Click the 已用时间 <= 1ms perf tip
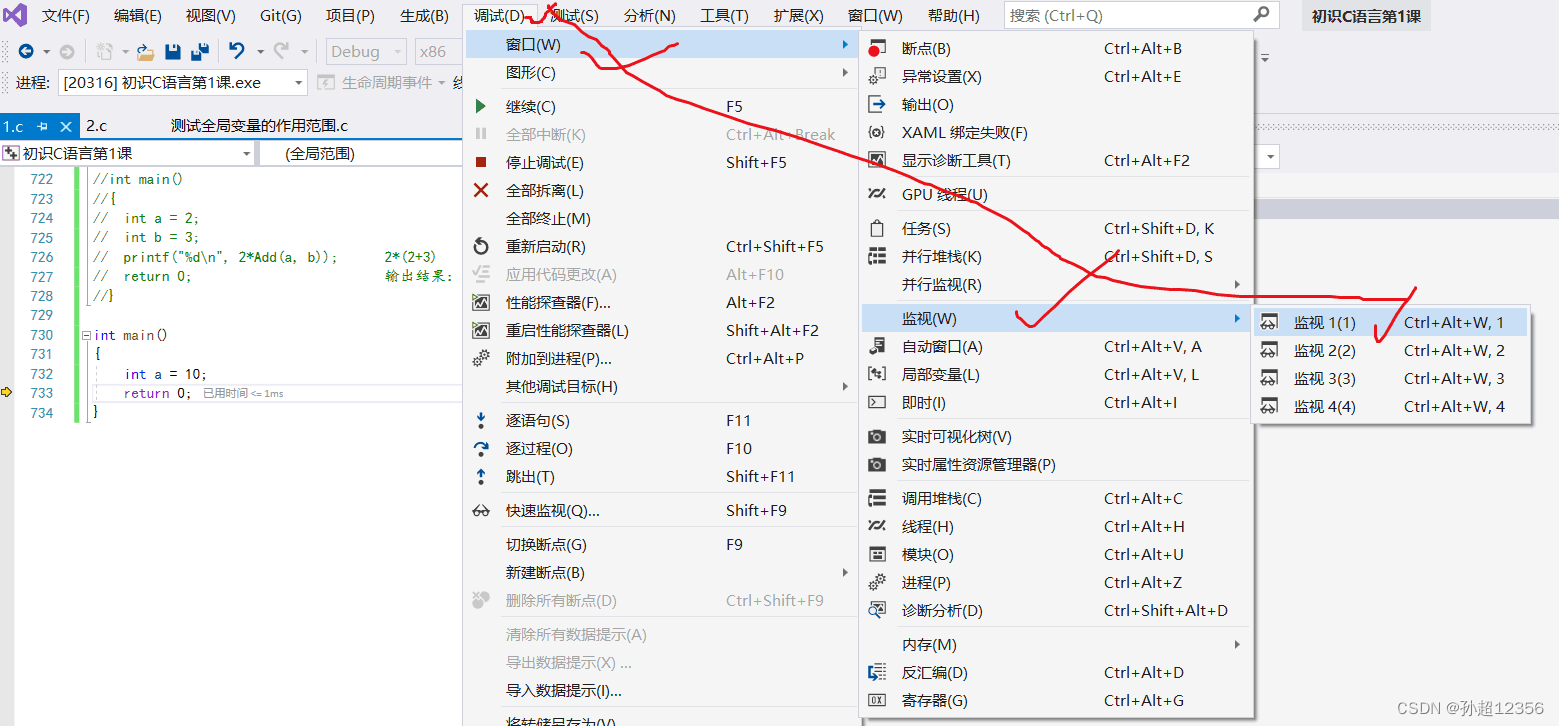Viewport: 1559px width, 726px height. pyautogui.click(x=243, y=394)
